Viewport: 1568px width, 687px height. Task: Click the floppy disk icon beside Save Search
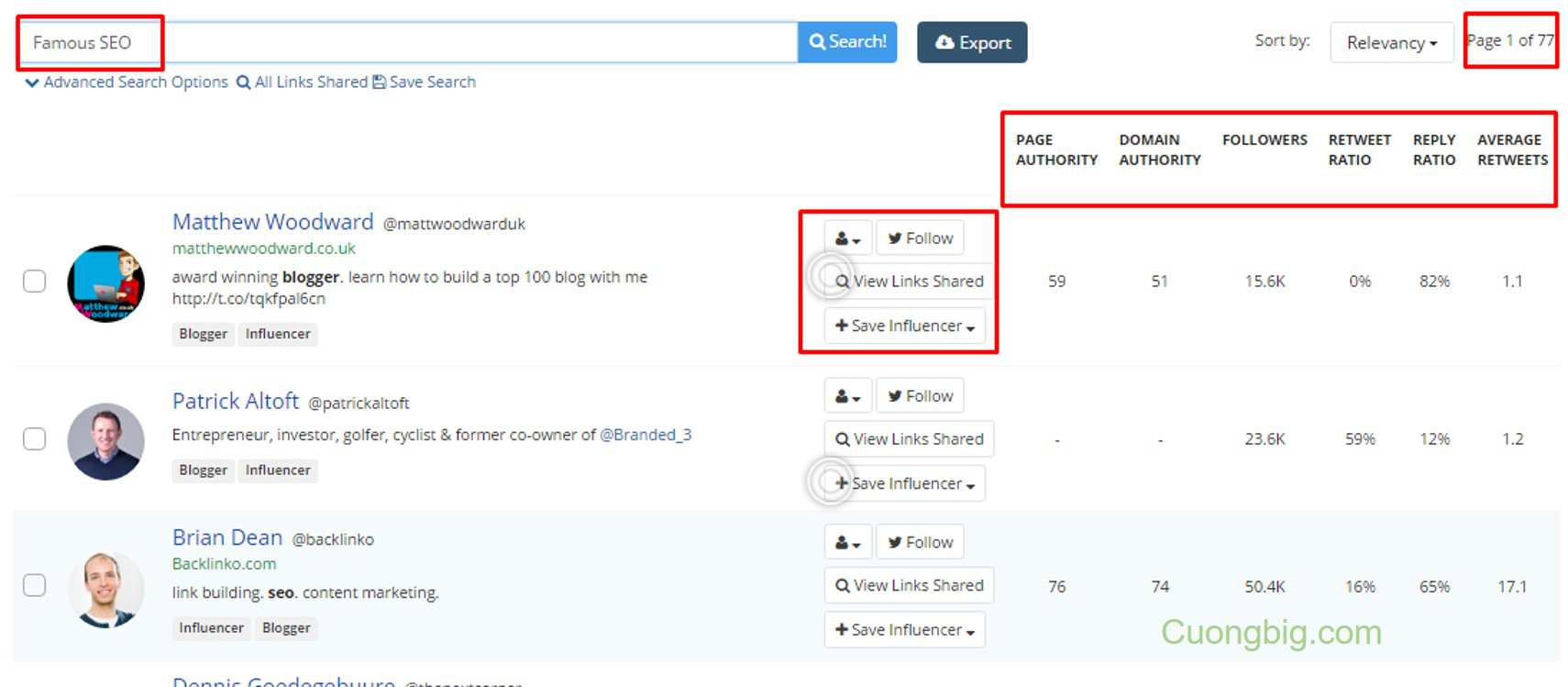(x=379, y=82)
